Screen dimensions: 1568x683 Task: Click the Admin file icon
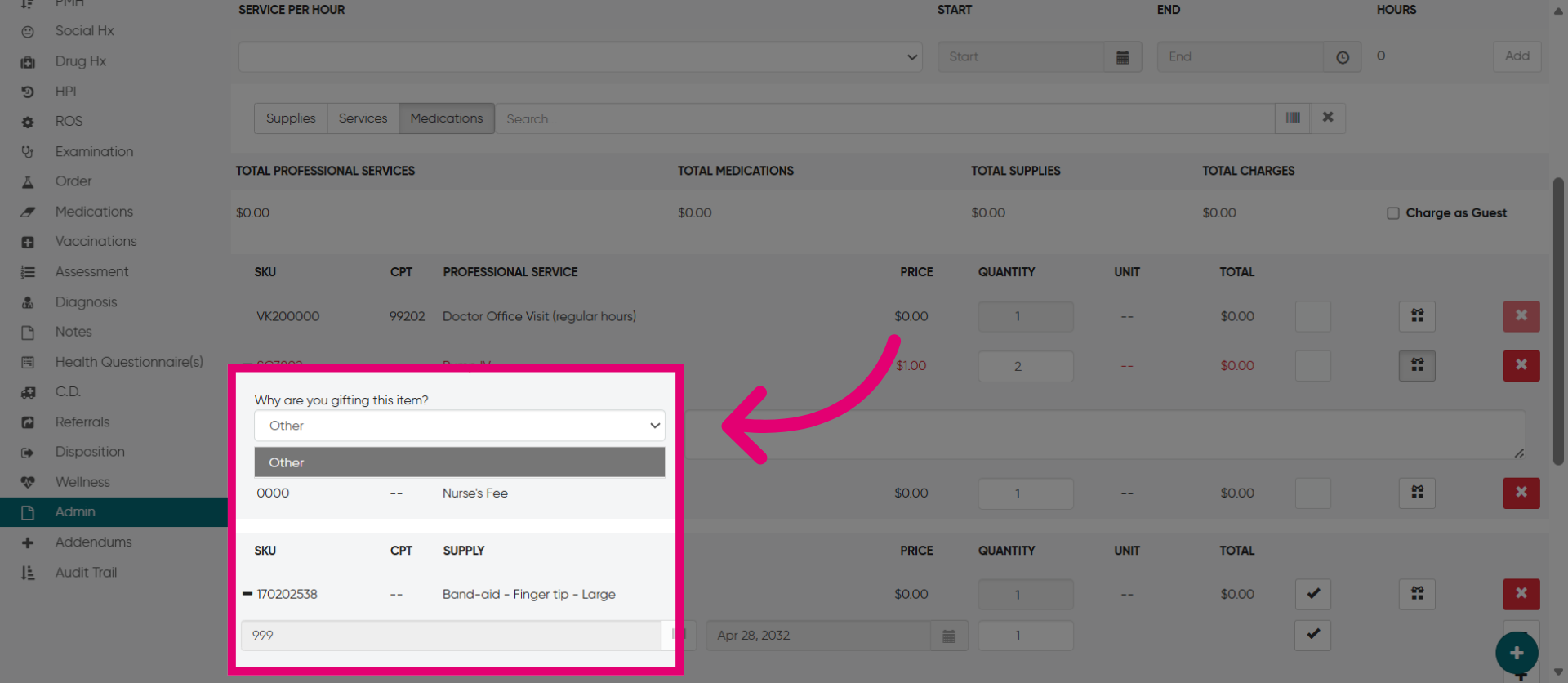pyautogui.click(x=28, y=512)
